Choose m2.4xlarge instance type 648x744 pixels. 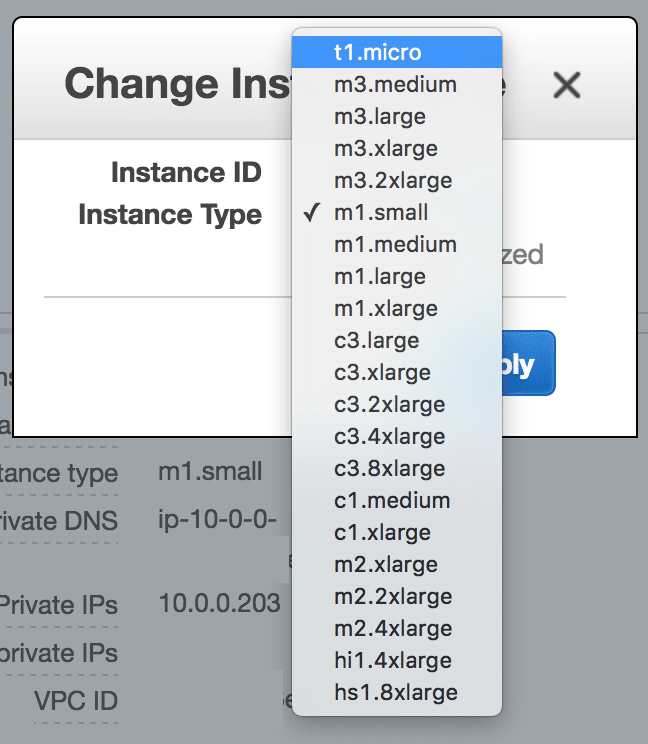click(x=395, y=628)
